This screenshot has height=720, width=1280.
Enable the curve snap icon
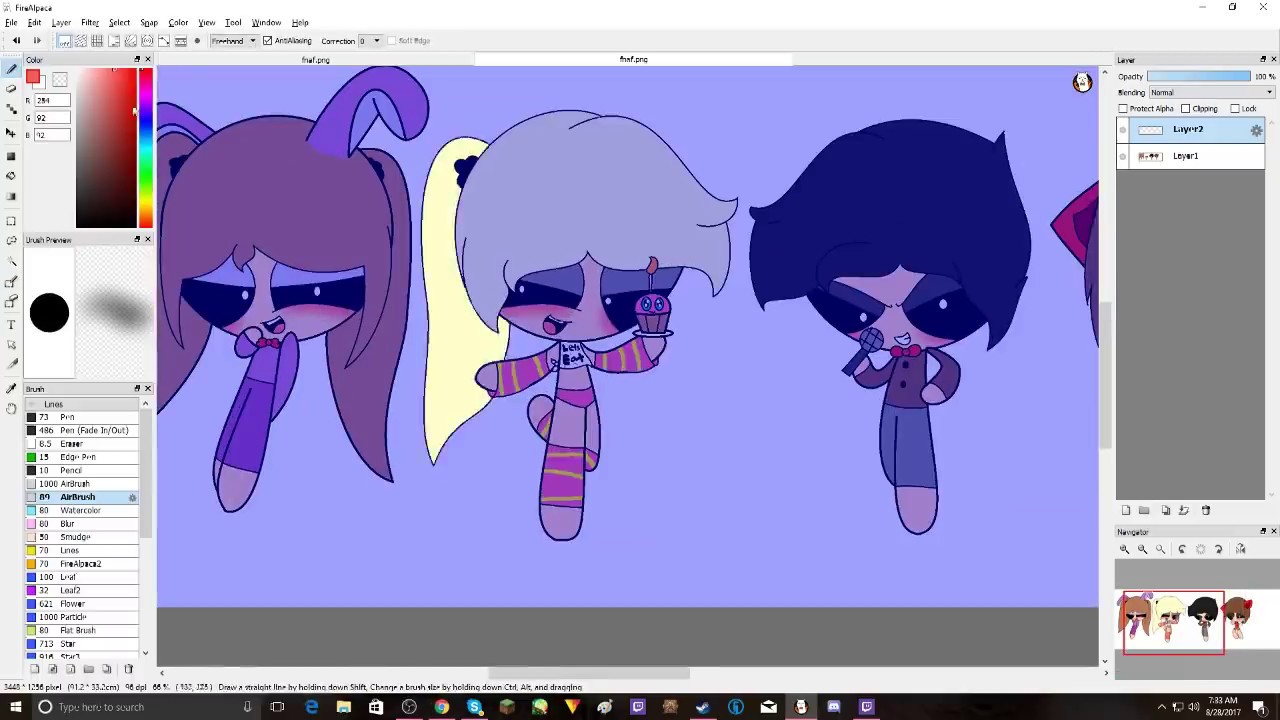(164, 41)
